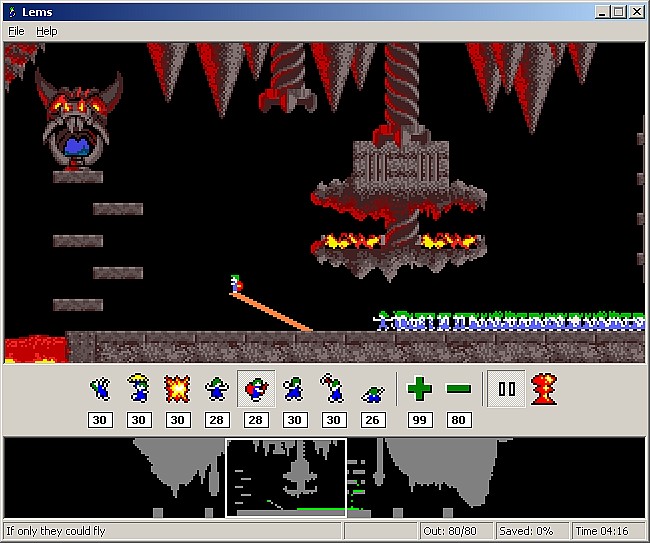Click the digger count box showing 26
The image size is (650, 543).
373,420
